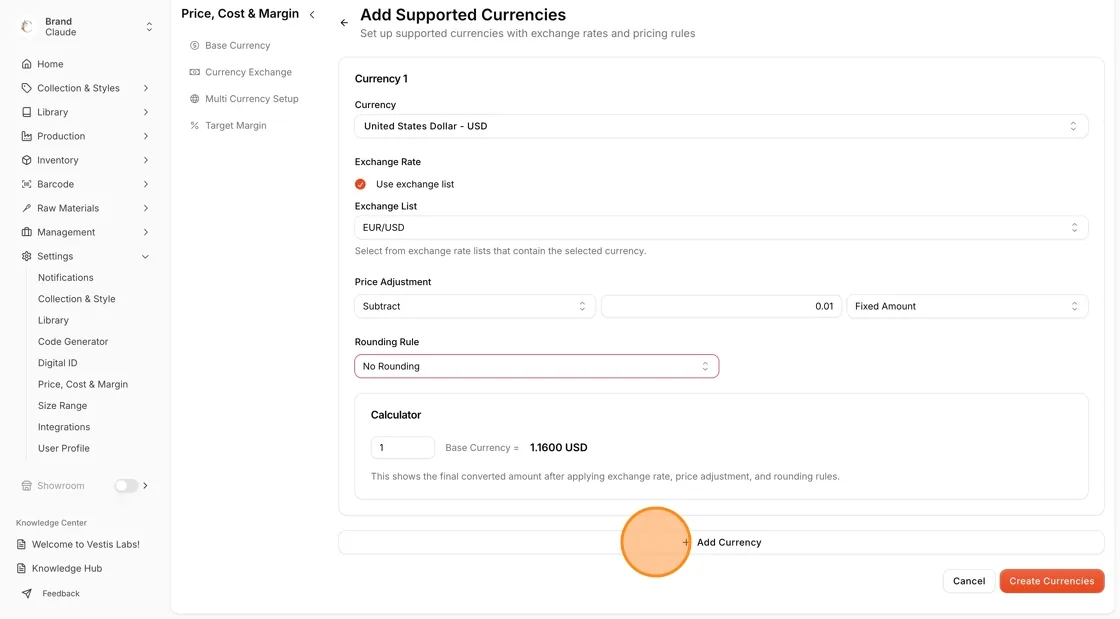Click the Calculator base currency input field
The height and width of the screenshot is (619, 1120).
[x=402, y=448]
